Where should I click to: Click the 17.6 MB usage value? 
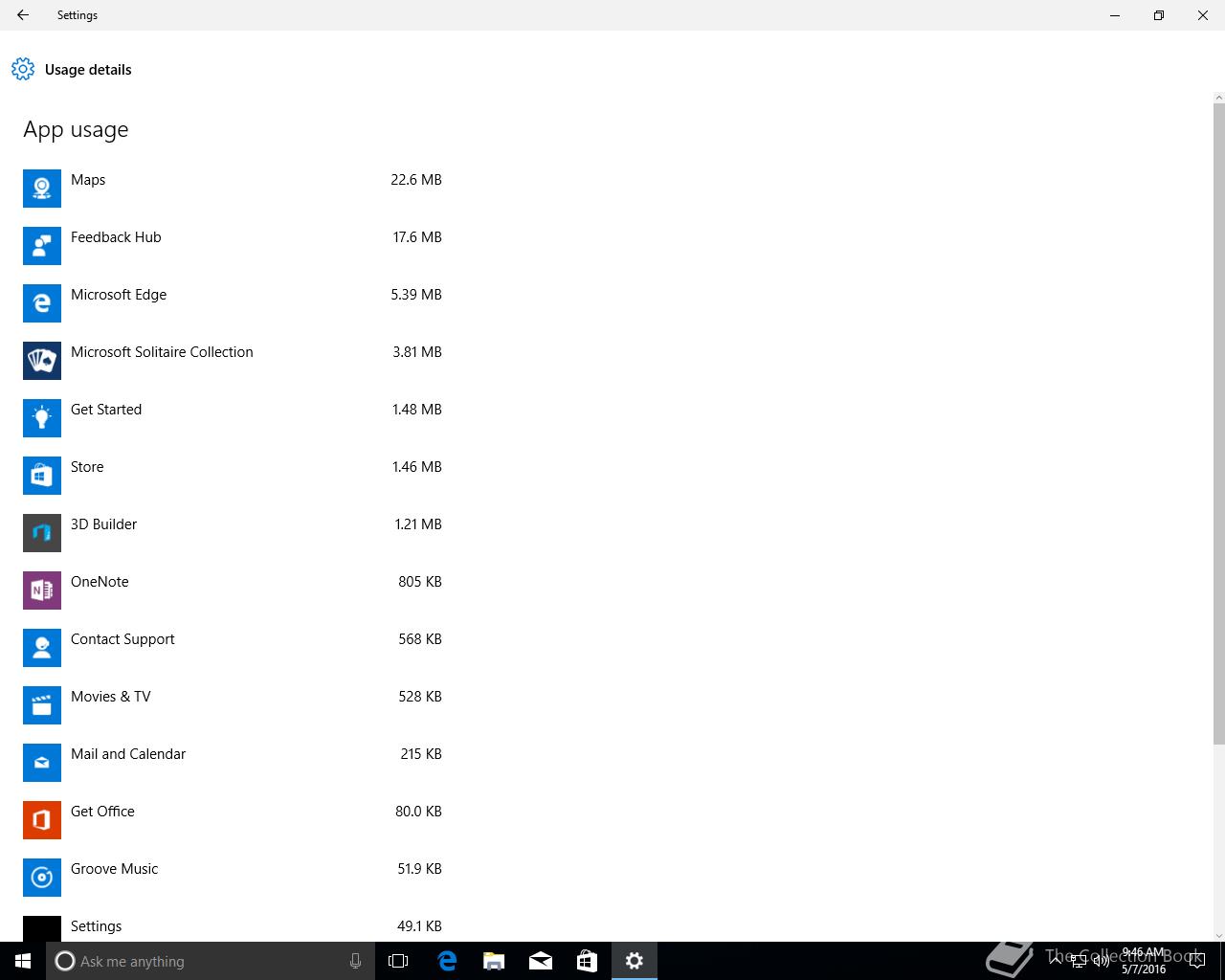[417, 237]
